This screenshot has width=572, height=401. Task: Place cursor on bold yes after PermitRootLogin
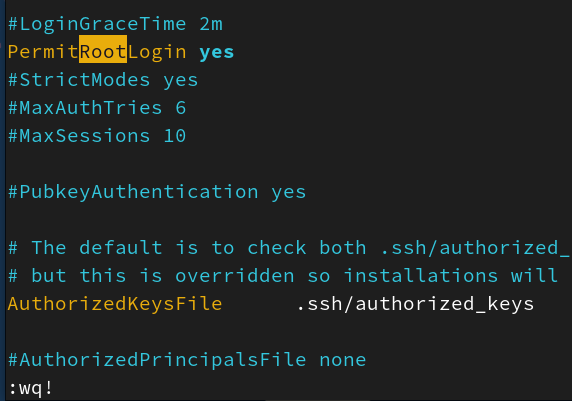[216, 53]
